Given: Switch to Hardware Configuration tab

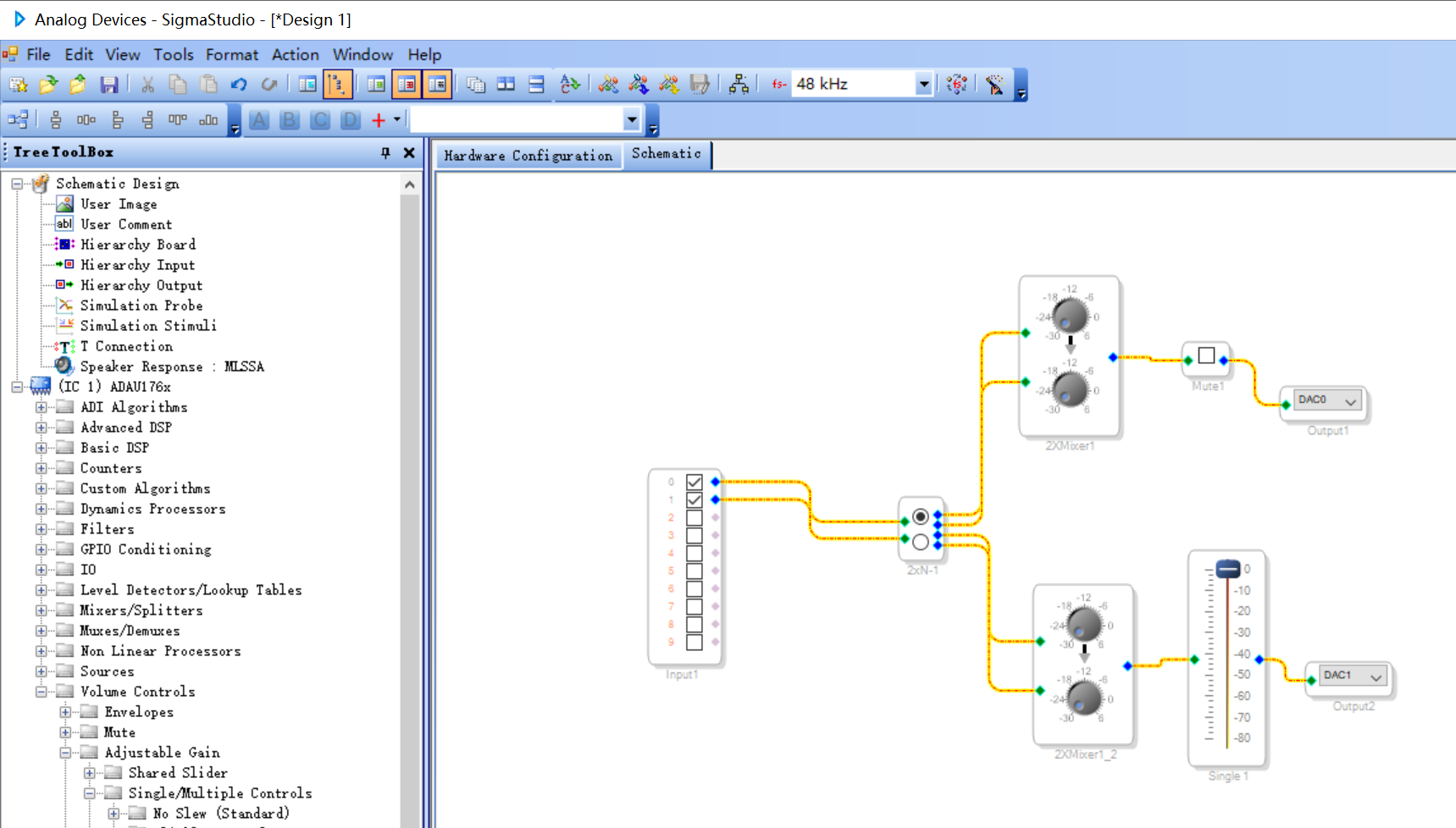Looking at the screenshot, I should (529, 156).
